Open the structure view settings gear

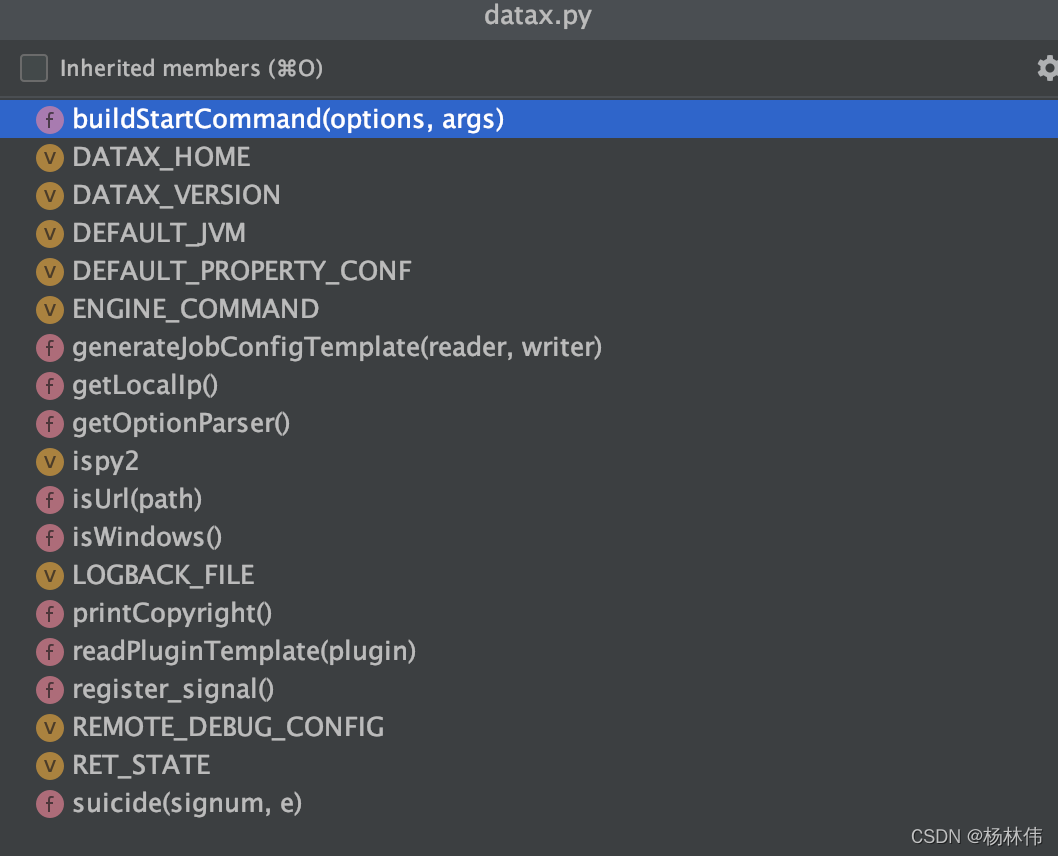1046,68
